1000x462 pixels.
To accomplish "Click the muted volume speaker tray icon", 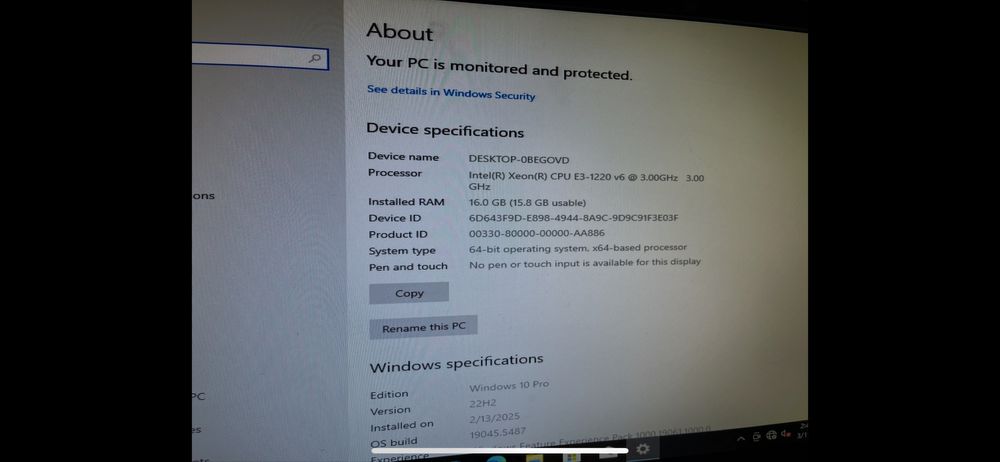I will (x=786, y=434).
